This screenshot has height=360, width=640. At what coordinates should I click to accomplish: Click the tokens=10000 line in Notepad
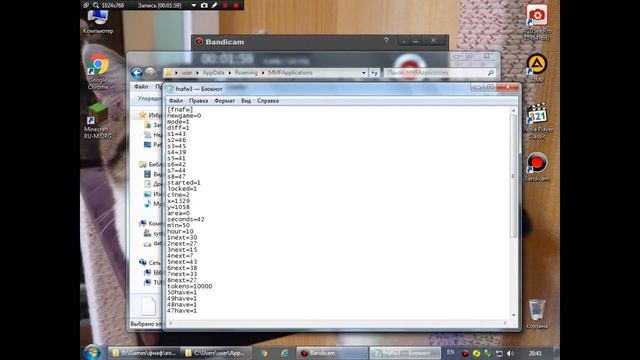coord(189,287)
